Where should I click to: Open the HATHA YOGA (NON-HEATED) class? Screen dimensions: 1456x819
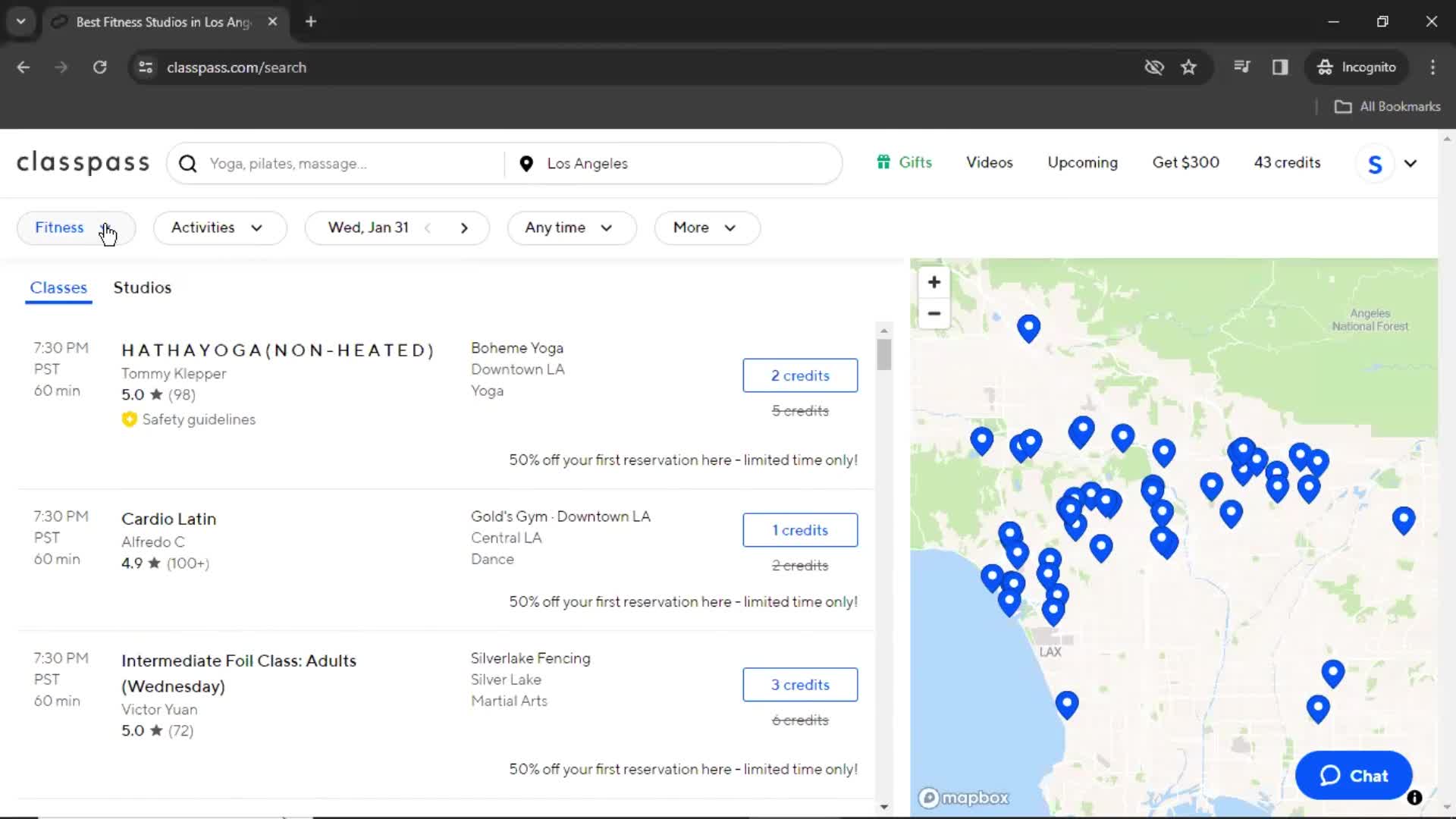[278, 350]
